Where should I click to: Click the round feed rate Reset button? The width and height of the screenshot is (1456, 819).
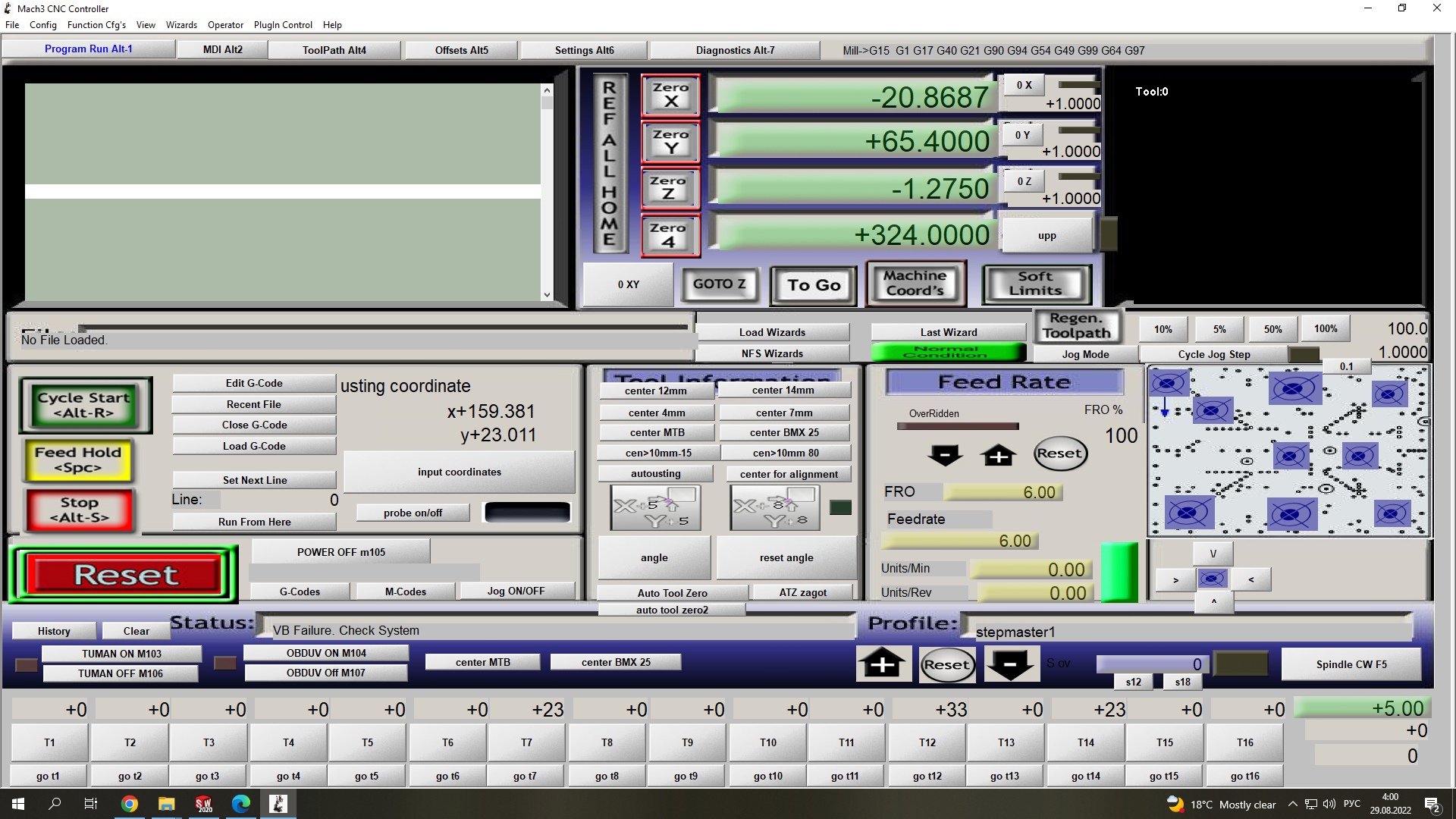(1059, 453)
